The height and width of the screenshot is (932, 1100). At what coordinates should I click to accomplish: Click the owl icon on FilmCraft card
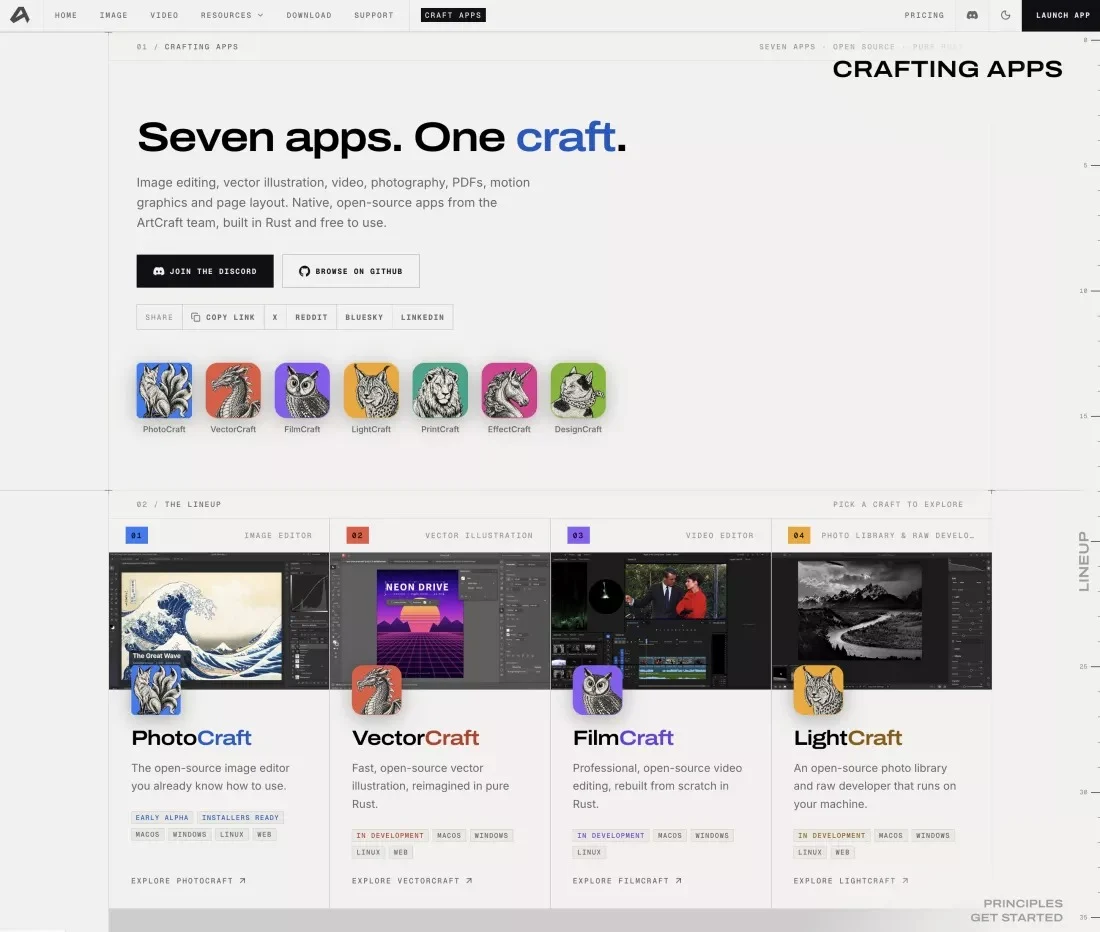598,690
